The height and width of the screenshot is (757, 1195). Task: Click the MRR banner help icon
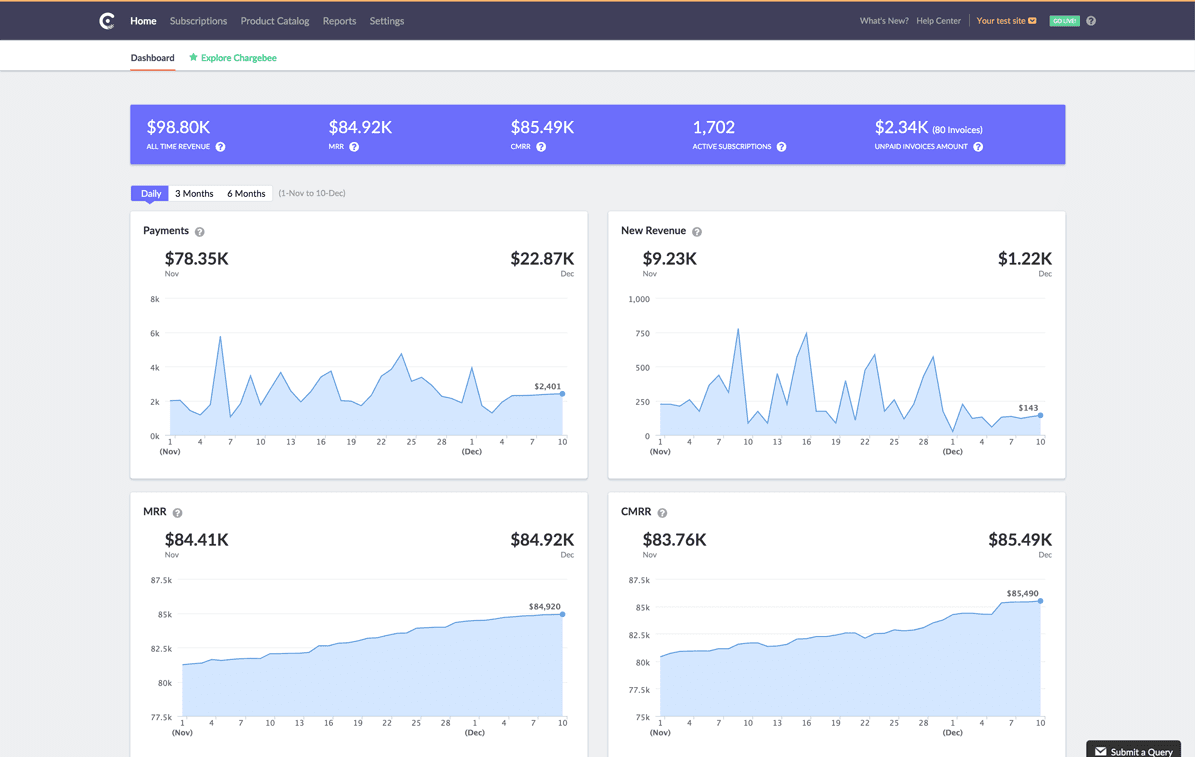(x=354, y=146)
